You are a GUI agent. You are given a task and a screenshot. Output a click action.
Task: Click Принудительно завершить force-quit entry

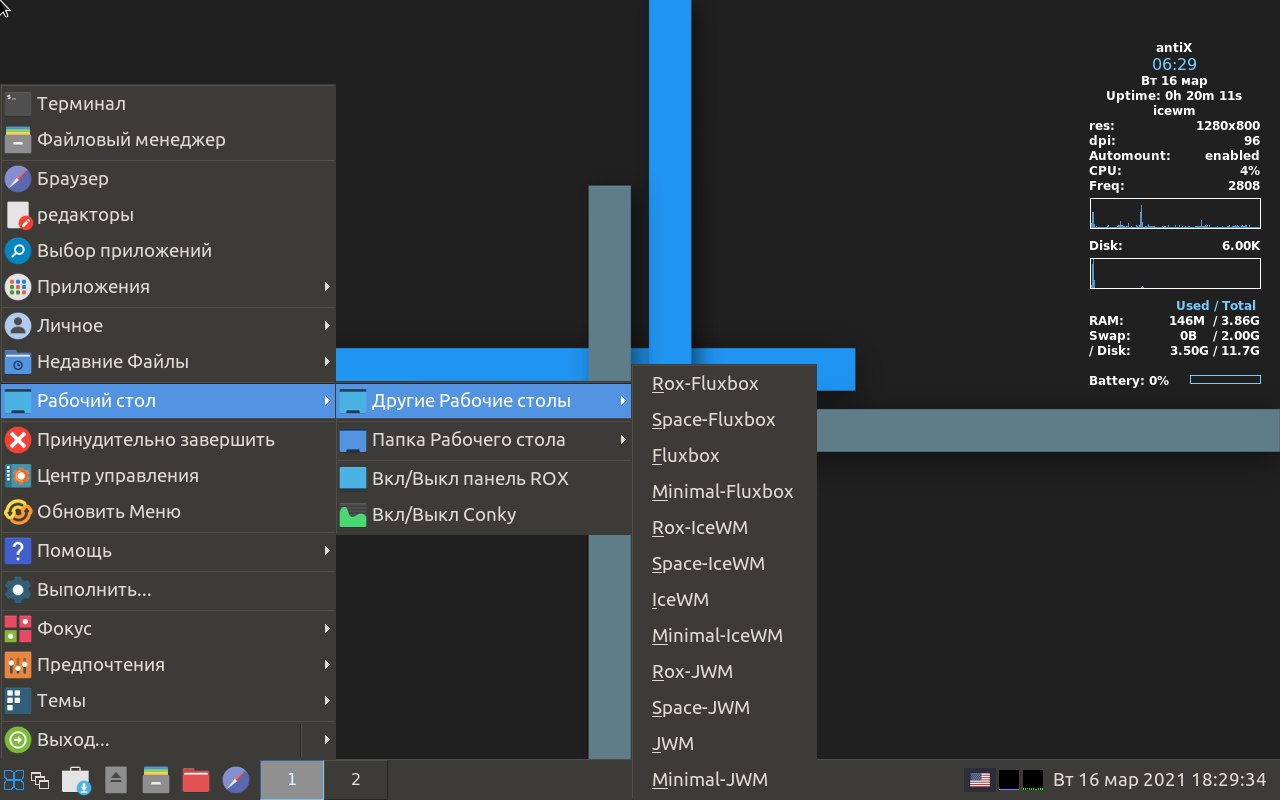pos(168,440)
